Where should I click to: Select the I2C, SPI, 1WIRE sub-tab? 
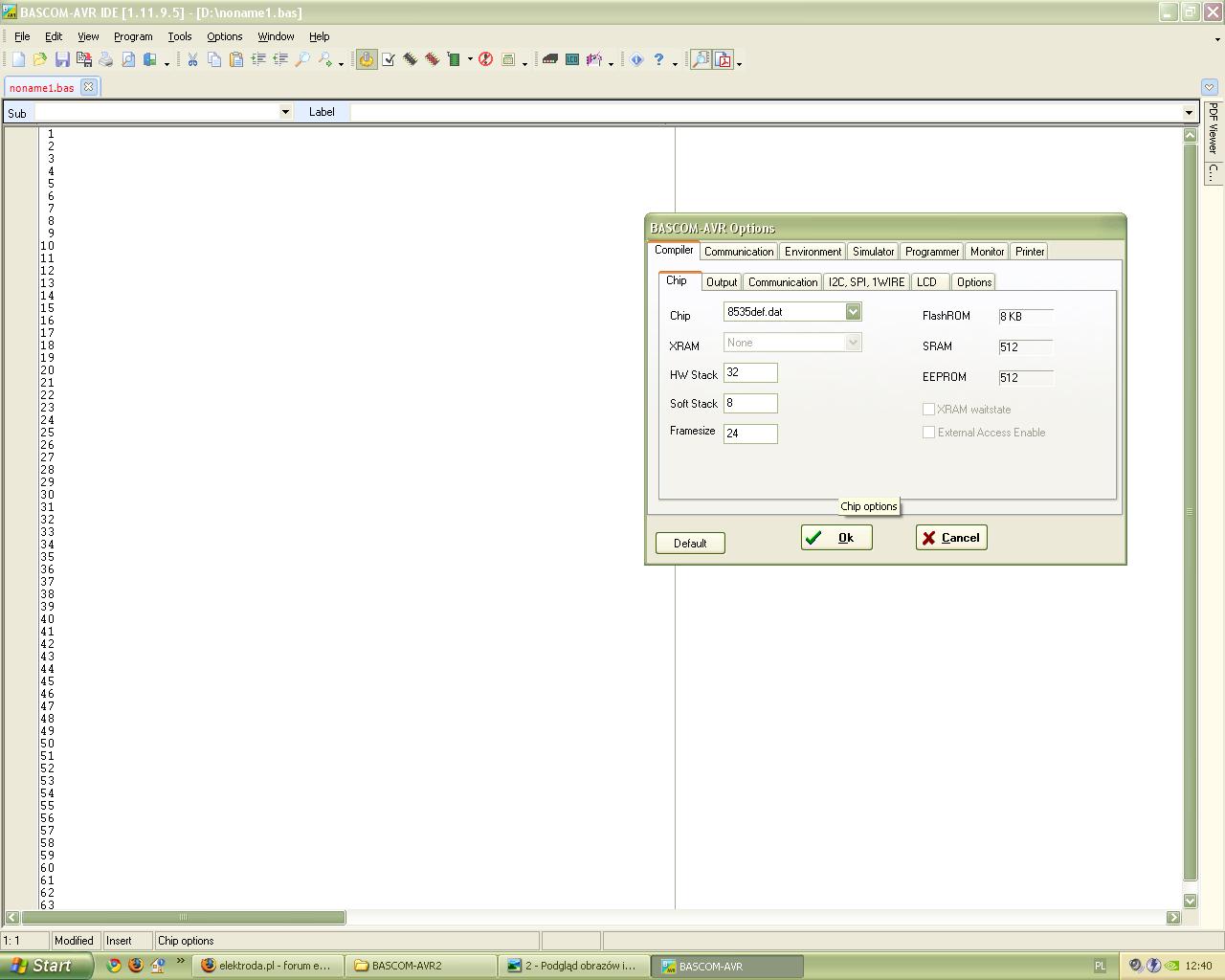click(x=866, y=282)
